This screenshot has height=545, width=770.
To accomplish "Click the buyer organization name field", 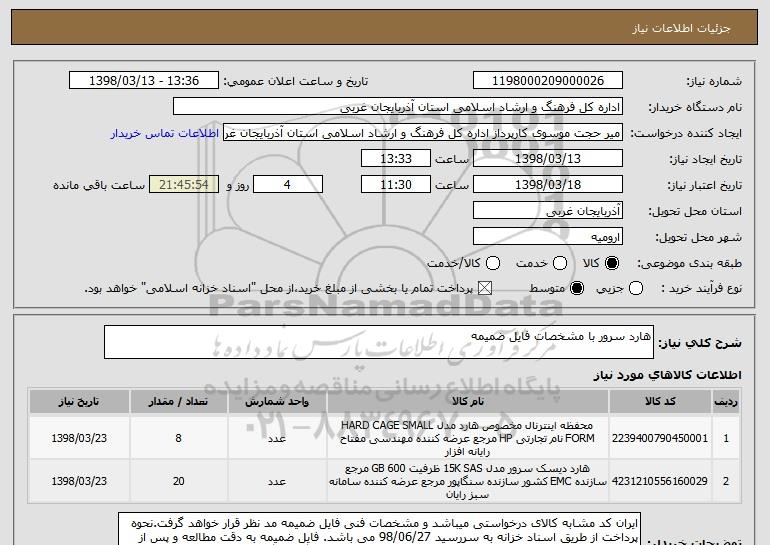I will [398, 107].
